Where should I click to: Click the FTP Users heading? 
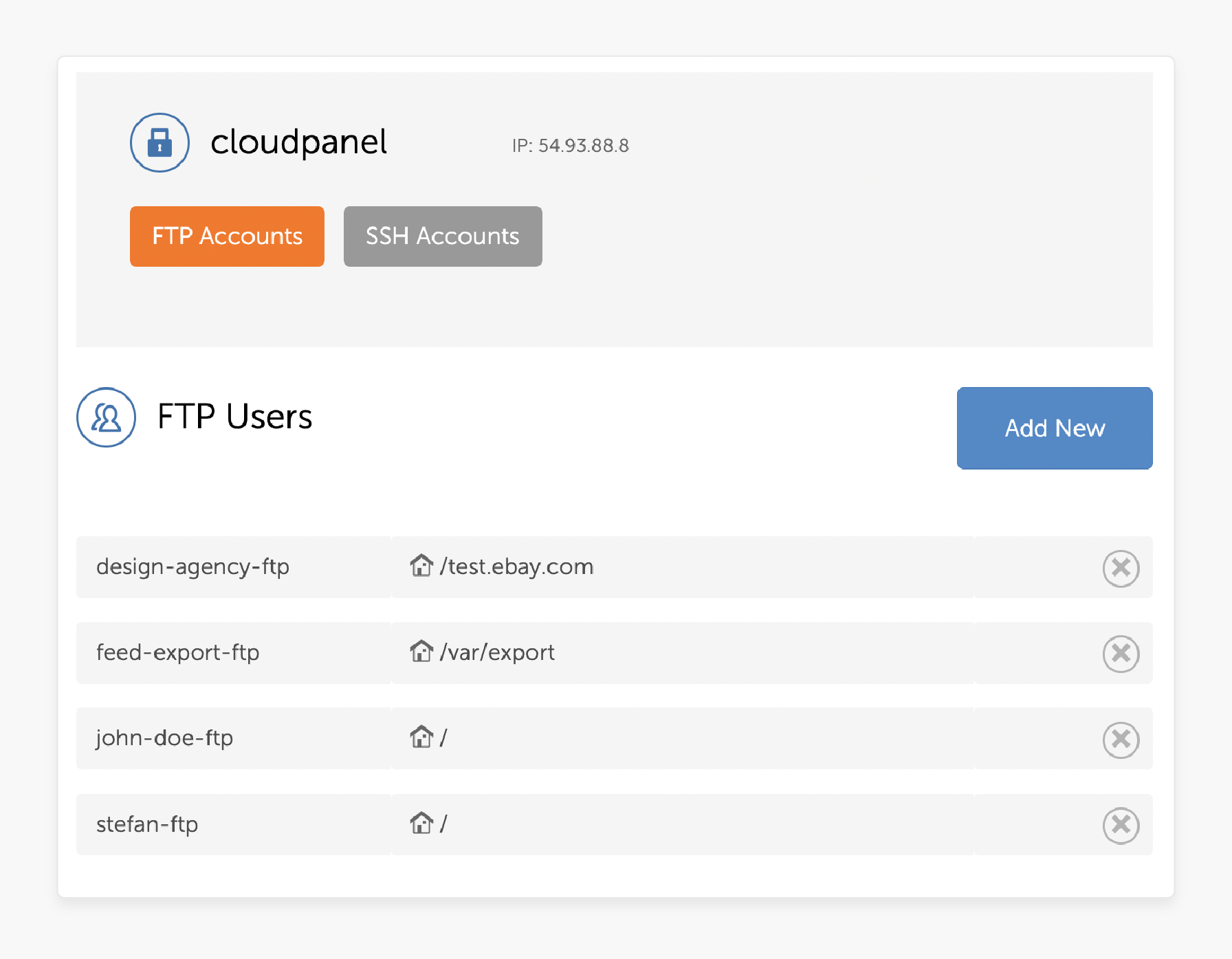(235, 417)
